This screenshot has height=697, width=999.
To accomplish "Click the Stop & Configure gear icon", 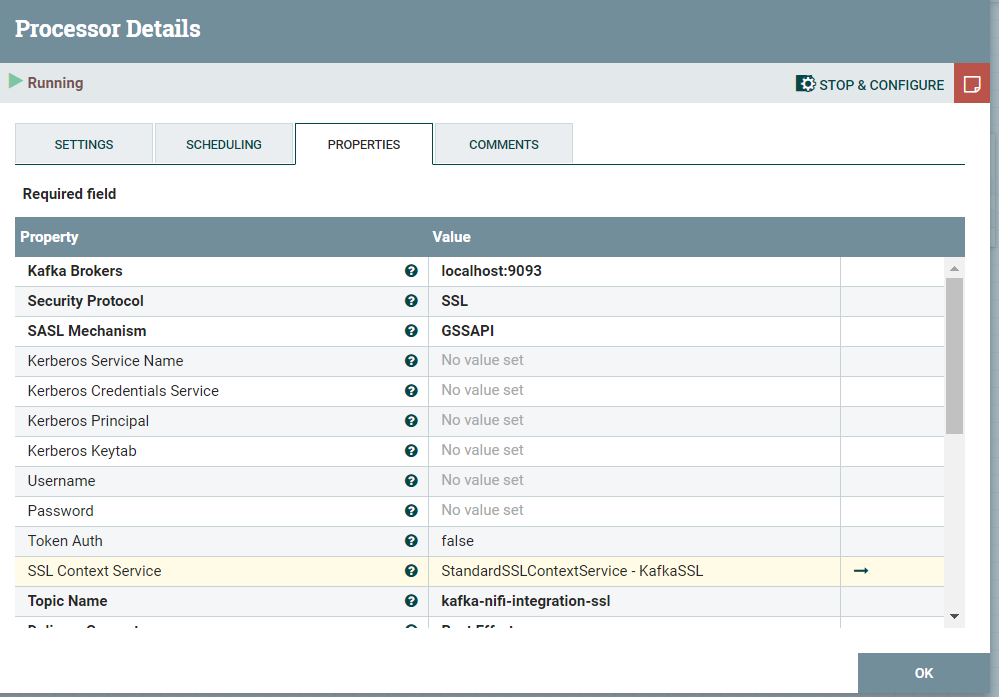I will tap(805, 84).
